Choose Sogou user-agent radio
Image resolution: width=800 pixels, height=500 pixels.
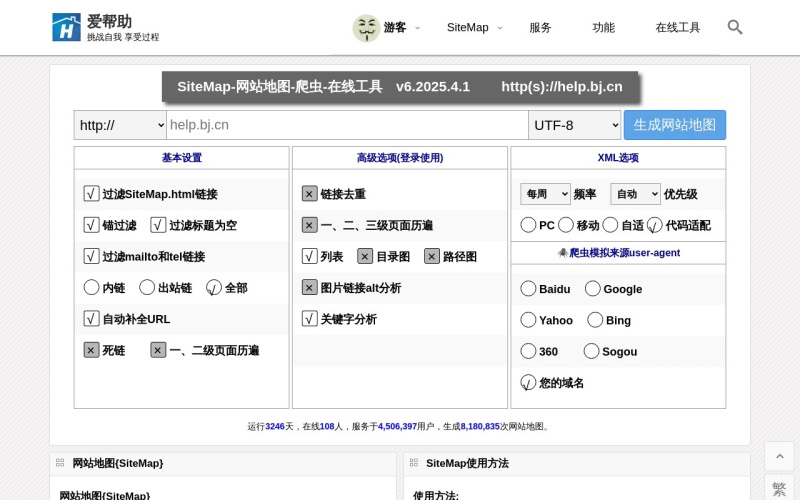(x=591, y=351)
